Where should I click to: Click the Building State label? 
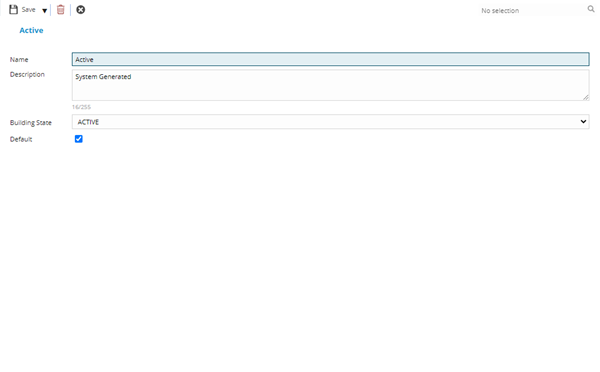[x=31, y=123]
